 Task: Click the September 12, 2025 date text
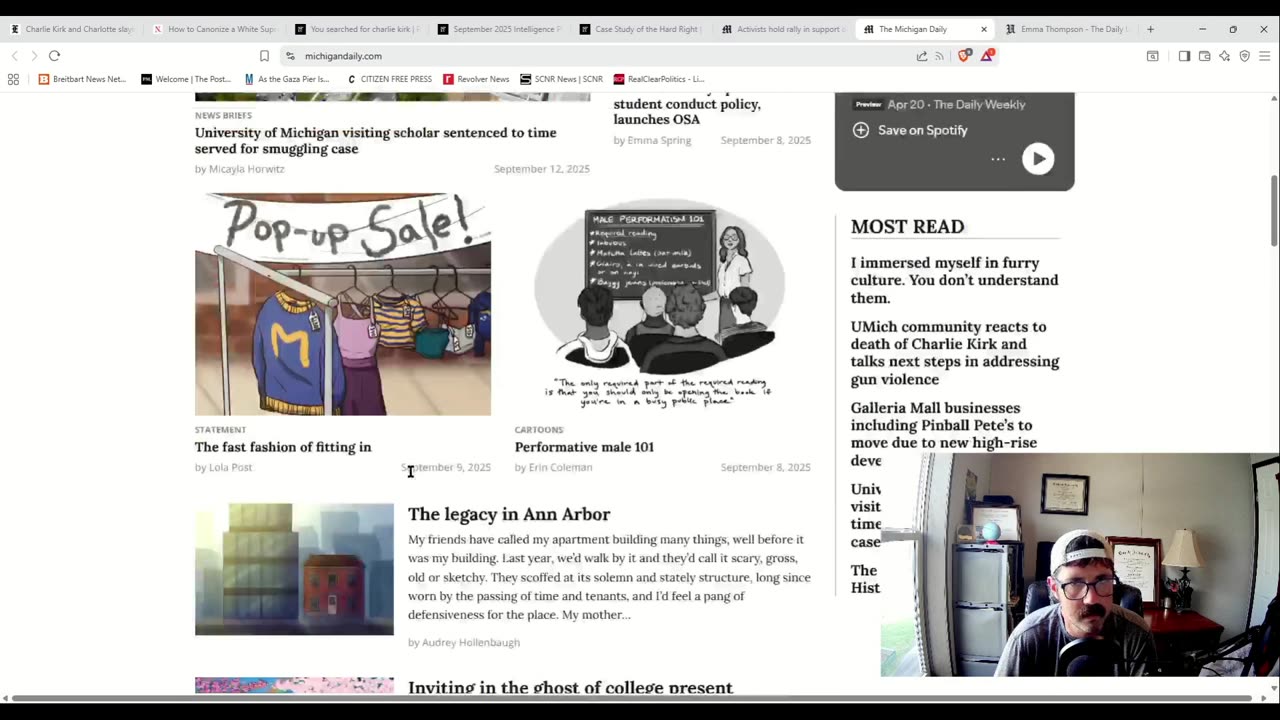click(x=542, y=169)
